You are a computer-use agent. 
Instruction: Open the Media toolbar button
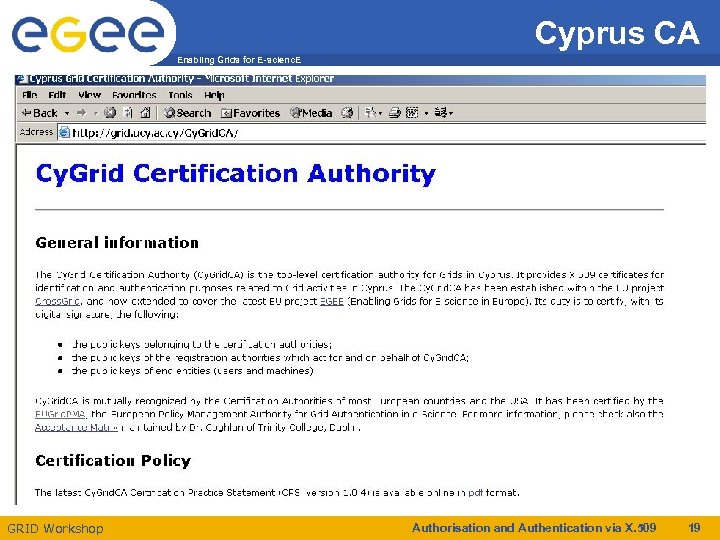311,113
